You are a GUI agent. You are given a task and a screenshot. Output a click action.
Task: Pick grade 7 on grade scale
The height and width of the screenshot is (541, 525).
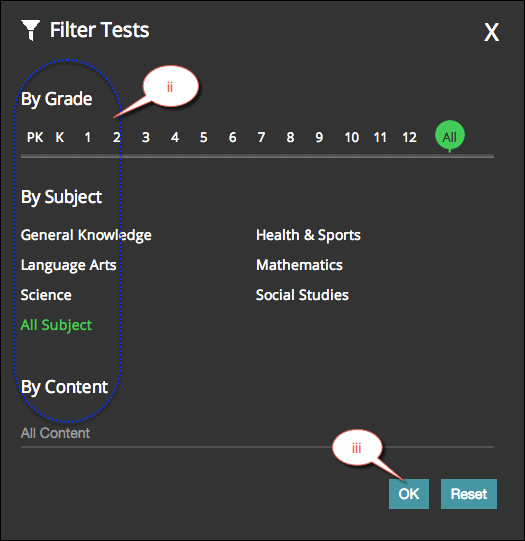(x=261, y=137)
